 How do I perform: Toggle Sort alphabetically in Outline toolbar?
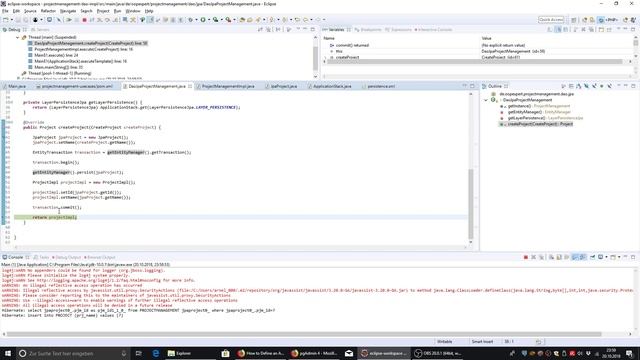coord(578,86)
